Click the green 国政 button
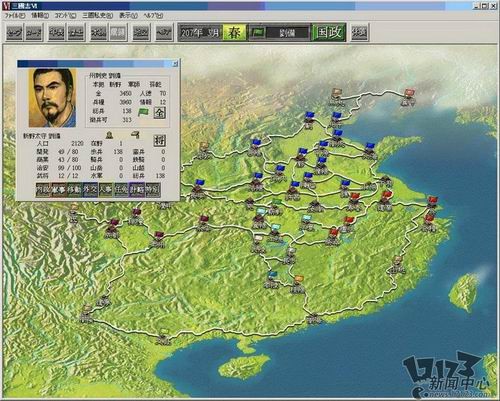Screen dimensions: 500x401 pyautogui.click(x=329, y=33)
